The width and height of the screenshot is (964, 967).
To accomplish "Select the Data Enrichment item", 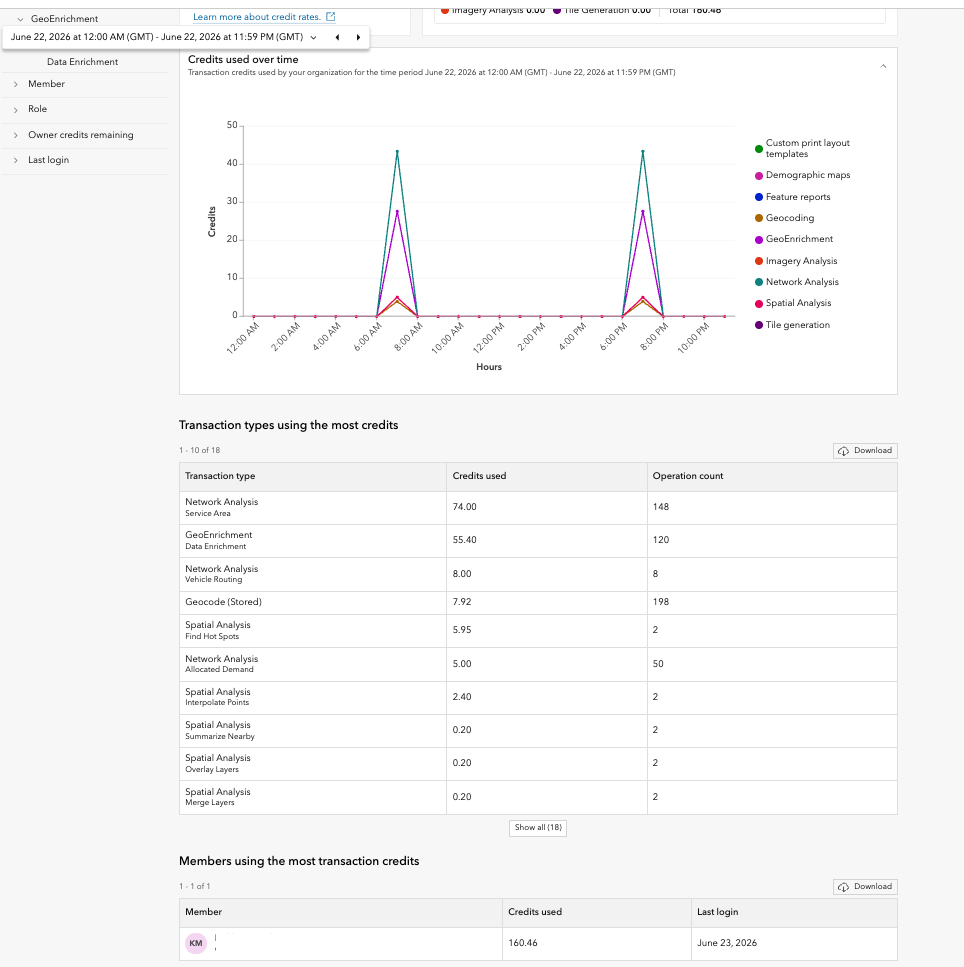I will coord(83,62).
